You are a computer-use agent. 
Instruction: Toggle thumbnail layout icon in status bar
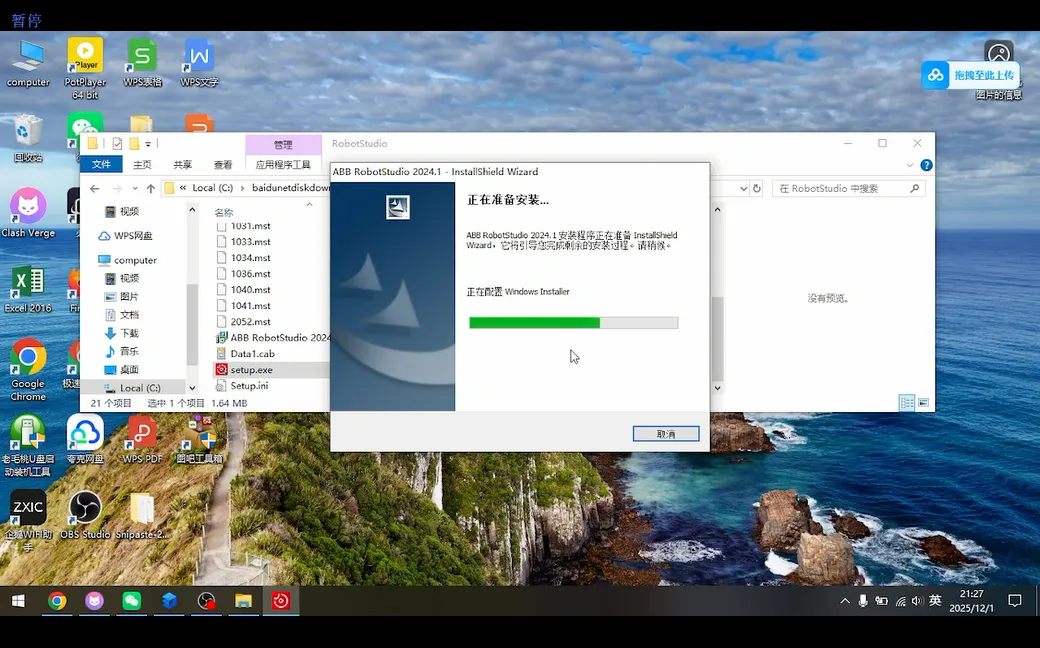[921, 403]
